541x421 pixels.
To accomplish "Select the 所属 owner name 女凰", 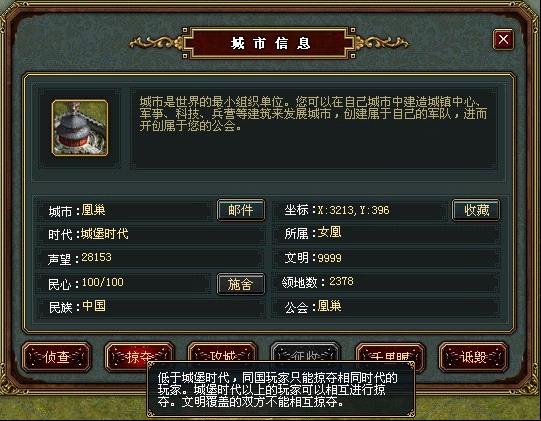I will [329, 232].
